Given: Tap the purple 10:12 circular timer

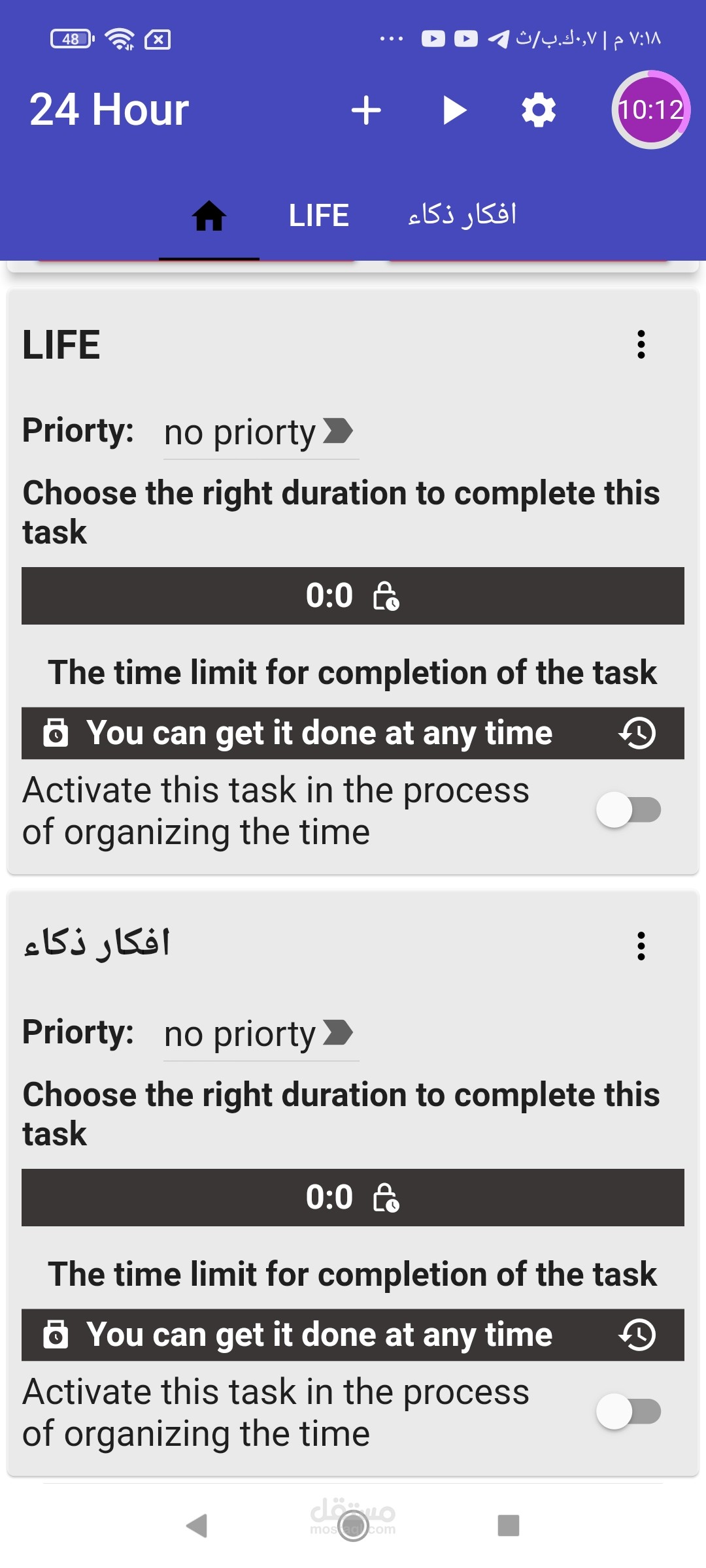Looking at the screenshot, I should coord(650,110).
